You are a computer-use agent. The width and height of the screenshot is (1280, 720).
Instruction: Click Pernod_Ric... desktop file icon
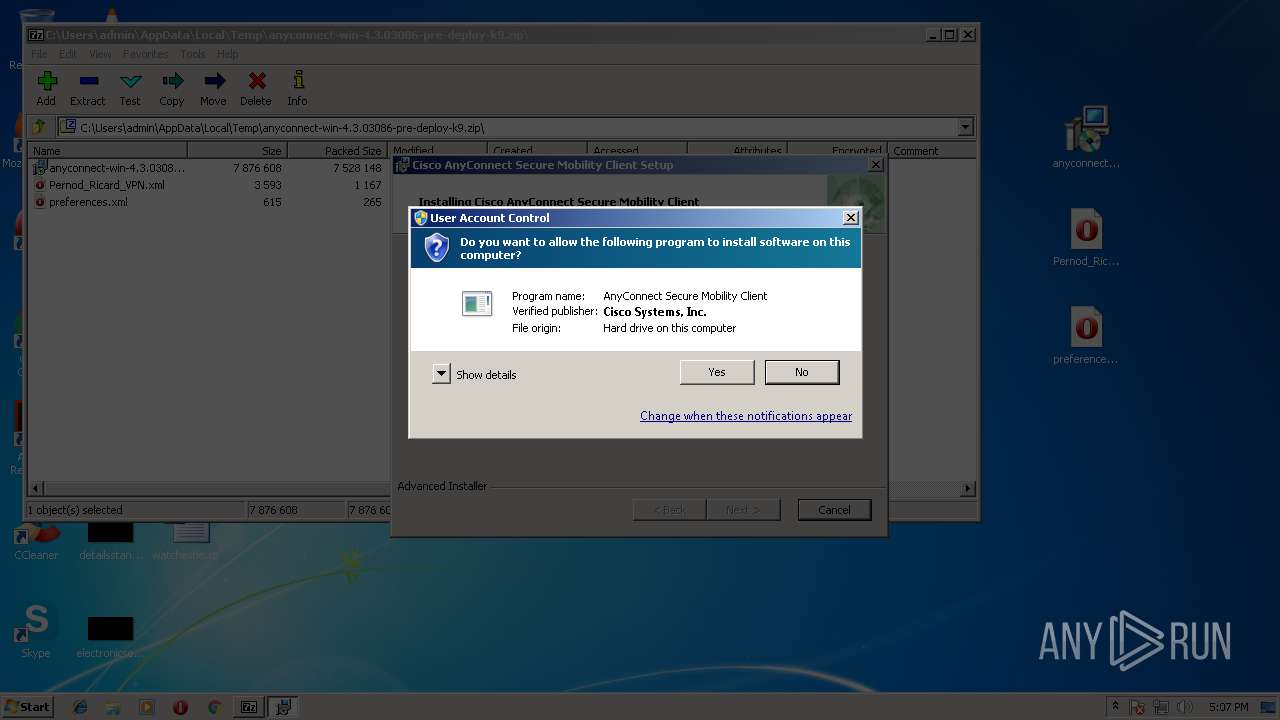[x=1086, y=238]
